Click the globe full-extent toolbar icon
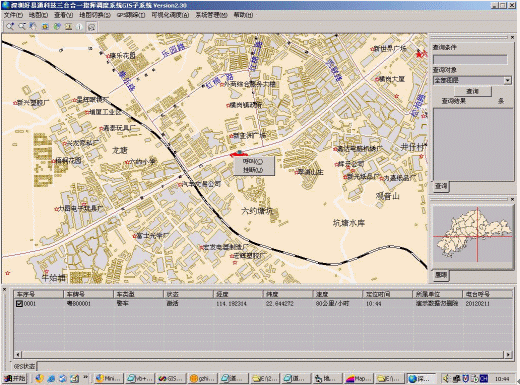 pyautogui.click(x=57, y=26)
